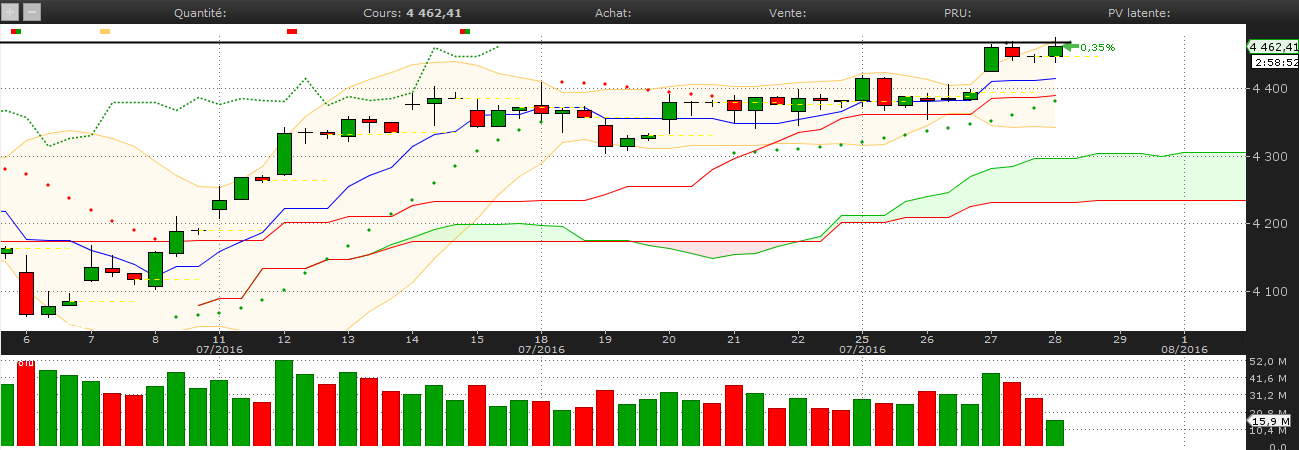Click the Vente label in header

(788, 13)
